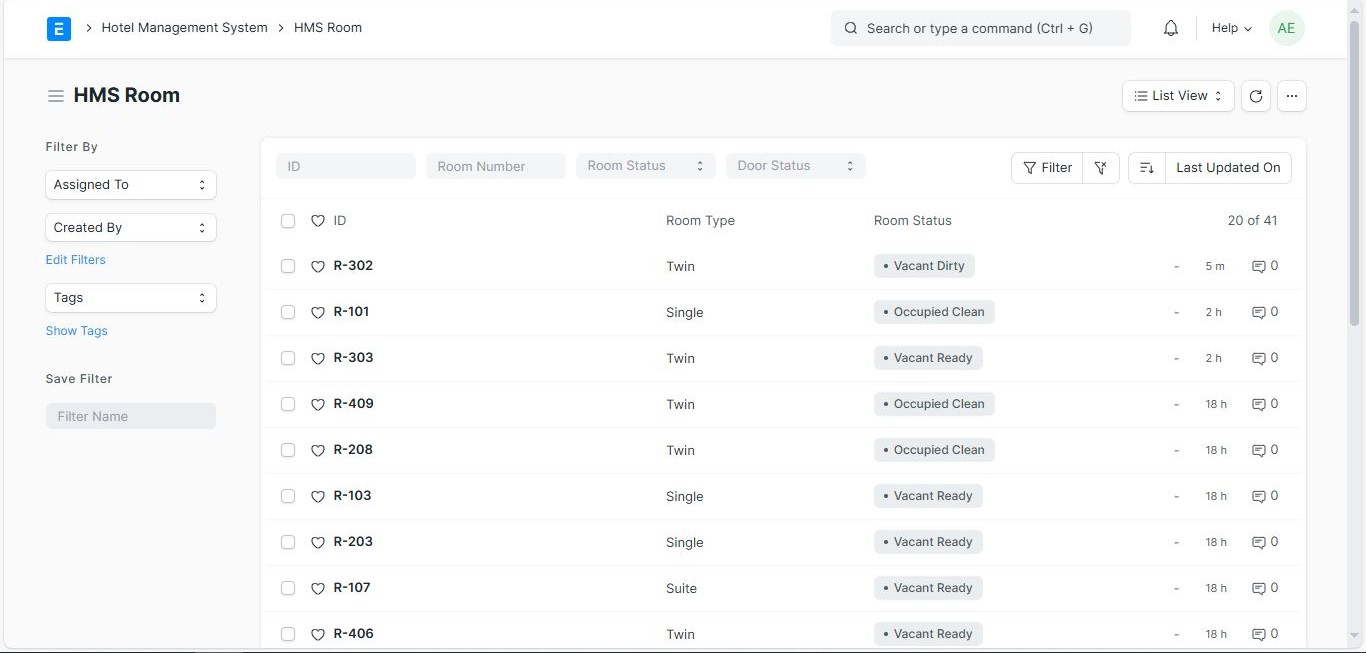The width and height of the screenshot is (1366, 653).
Task: Go to Hotel Management System breadcrumb
Action: [x=184, y=28]
